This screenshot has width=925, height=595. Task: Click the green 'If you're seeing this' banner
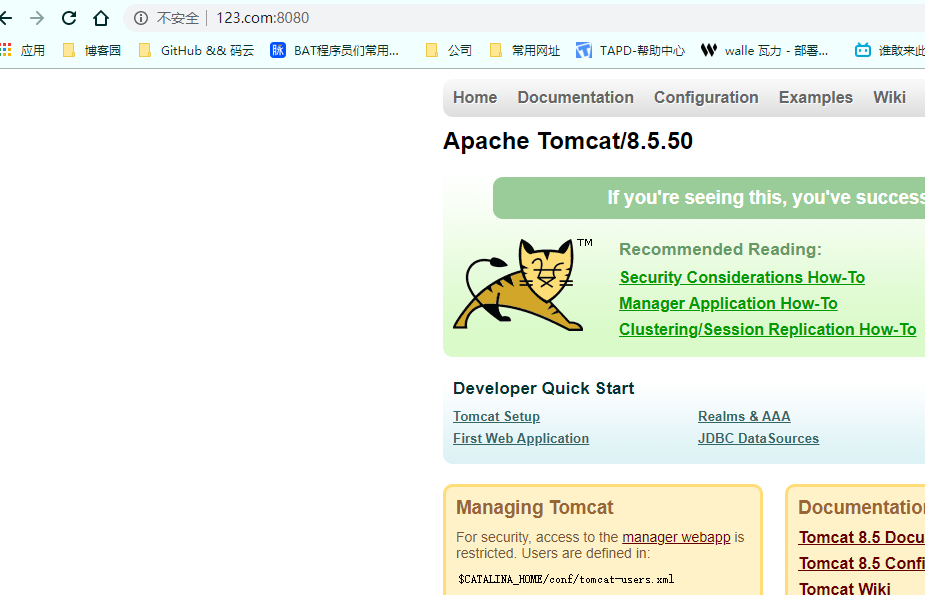coord(709,198)
